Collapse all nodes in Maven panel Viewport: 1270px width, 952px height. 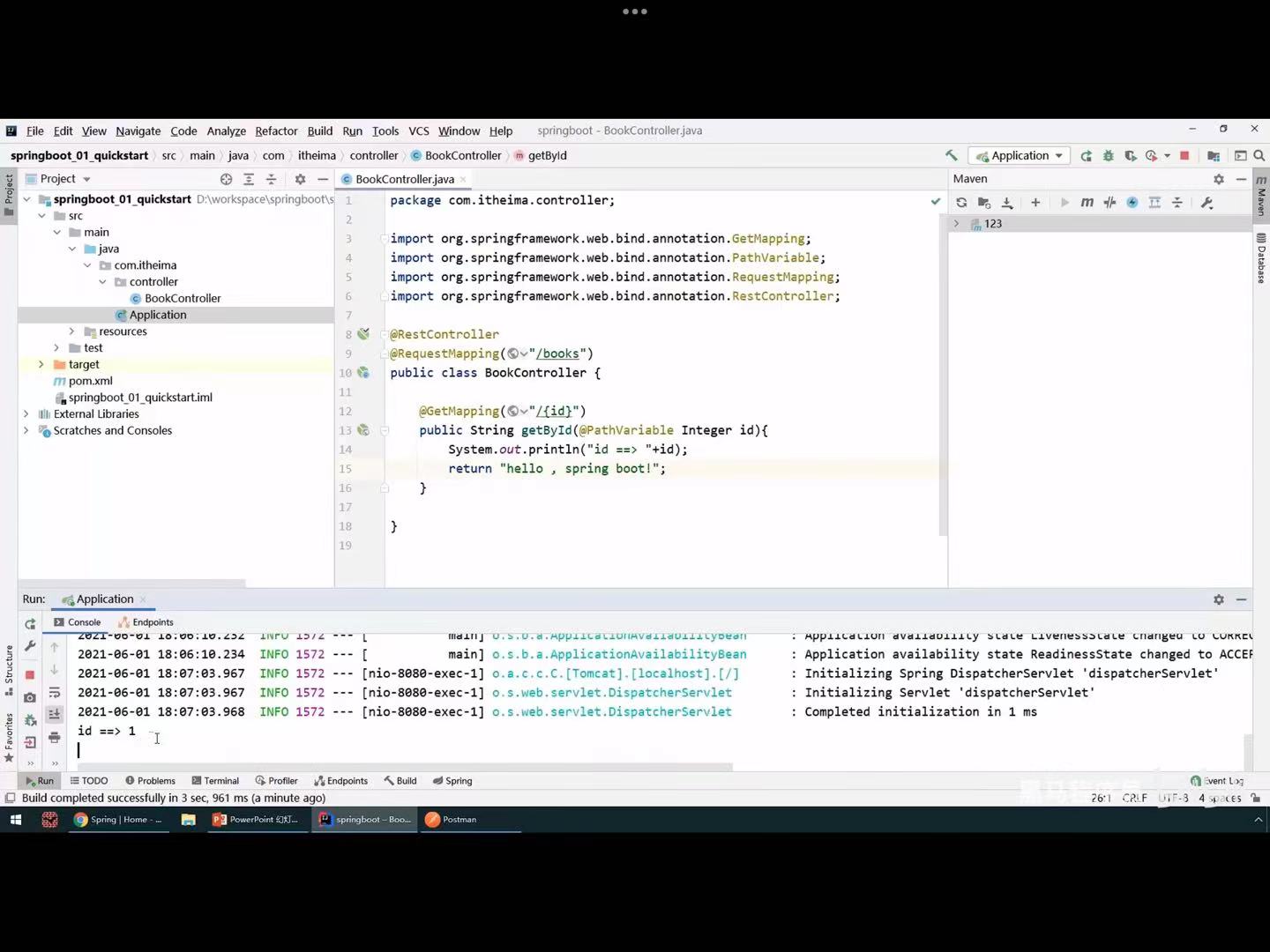(1177, 202)
